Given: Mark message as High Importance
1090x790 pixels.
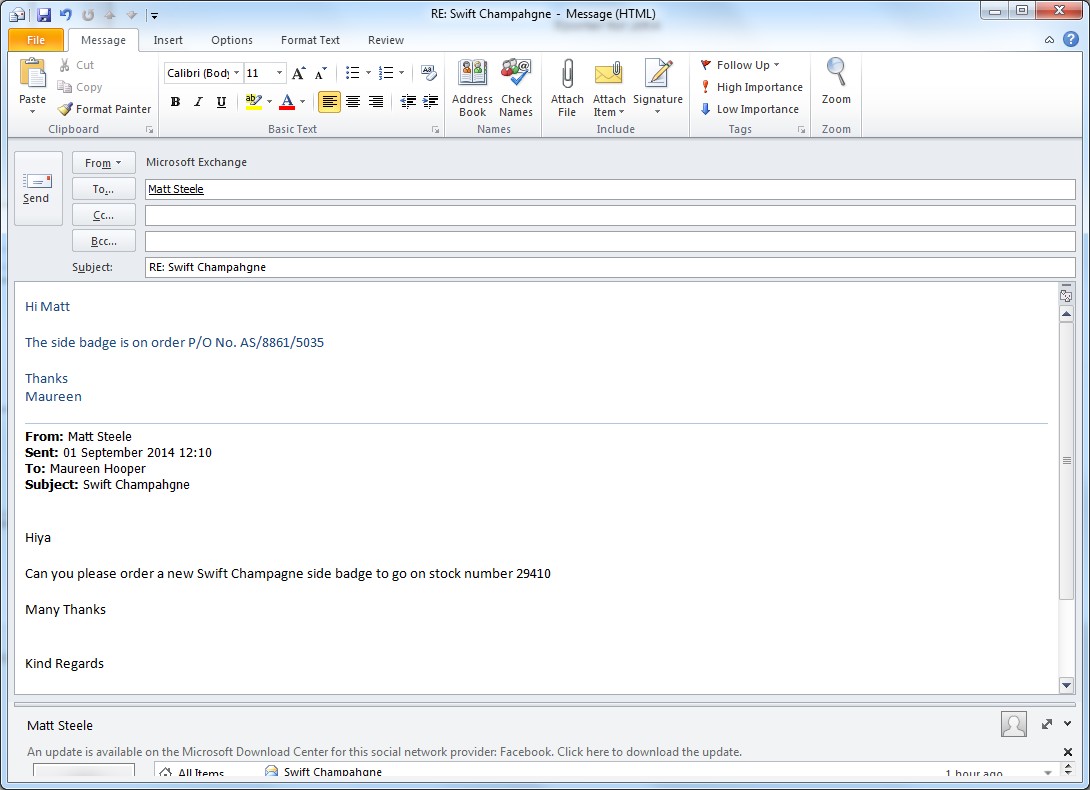Looking at the screenshot, I should [751, 87].
